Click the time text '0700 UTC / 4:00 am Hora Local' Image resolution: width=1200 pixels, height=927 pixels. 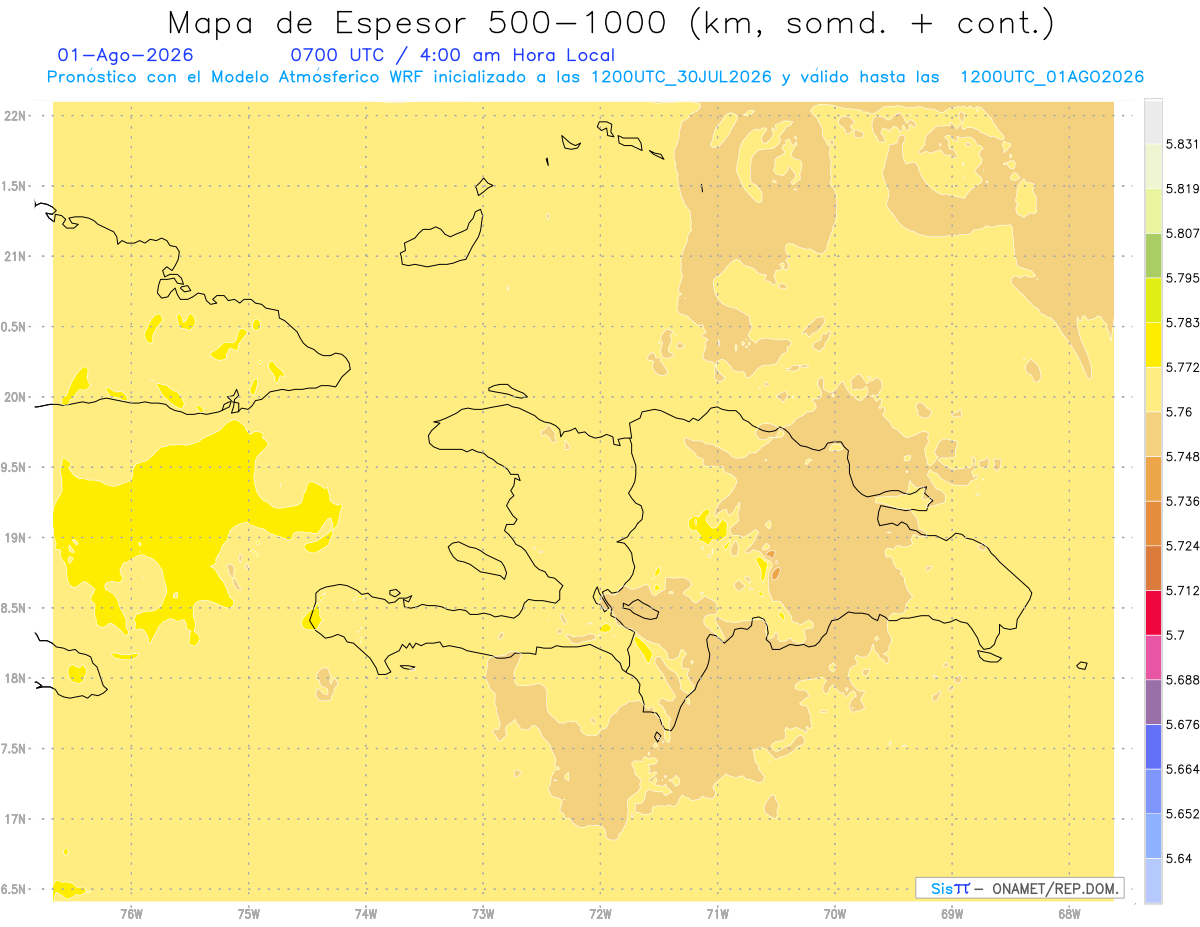click(452, 55)
